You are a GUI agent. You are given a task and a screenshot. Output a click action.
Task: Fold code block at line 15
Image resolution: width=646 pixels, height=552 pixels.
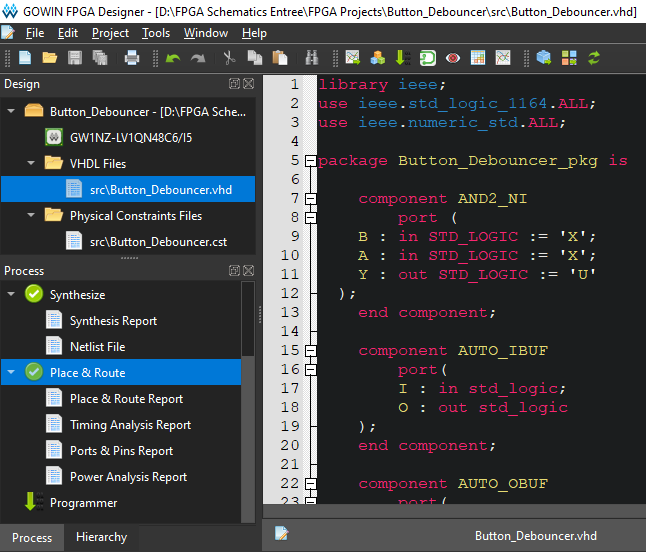click(311, 351)
